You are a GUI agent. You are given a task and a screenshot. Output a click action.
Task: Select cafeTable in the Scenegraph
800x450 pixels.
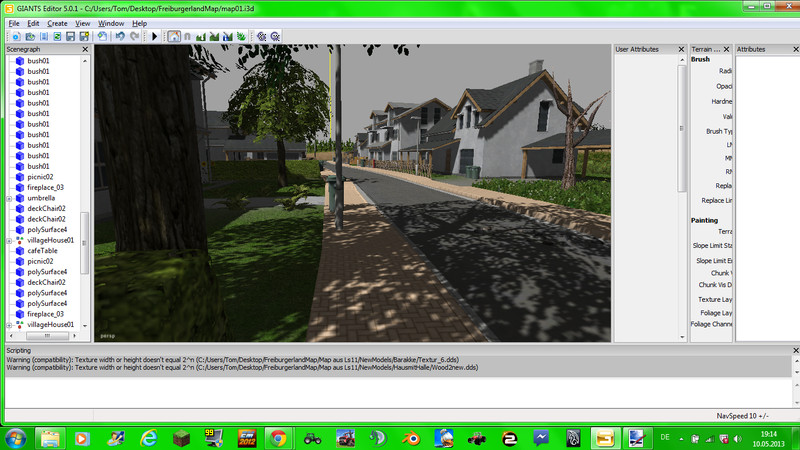coord(42,251)
